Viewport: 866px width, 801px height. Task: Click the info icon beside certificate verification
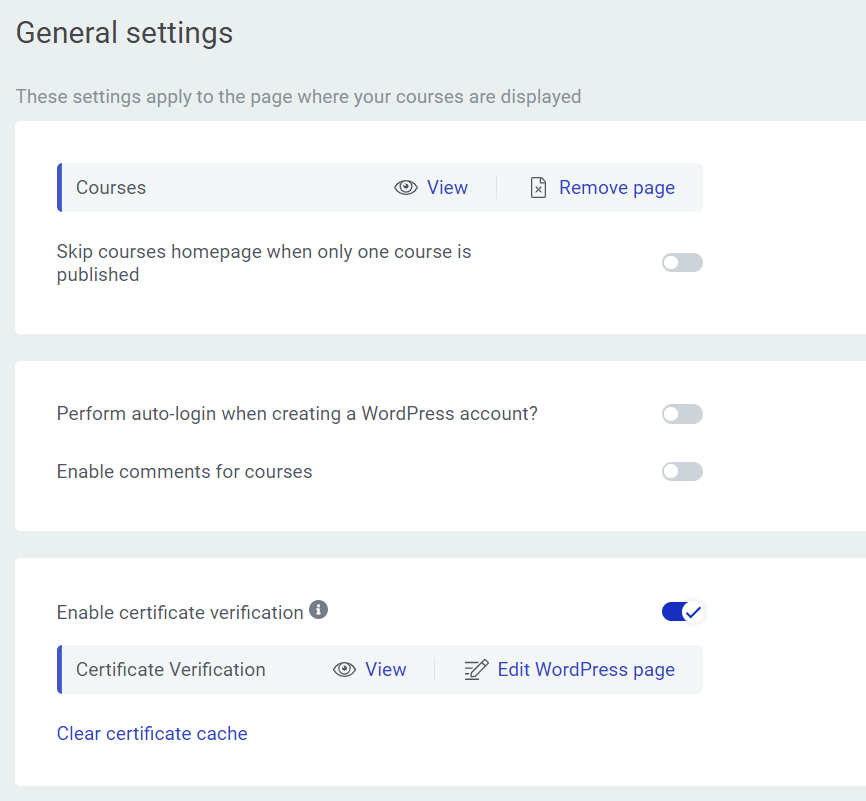coord(319,609)
